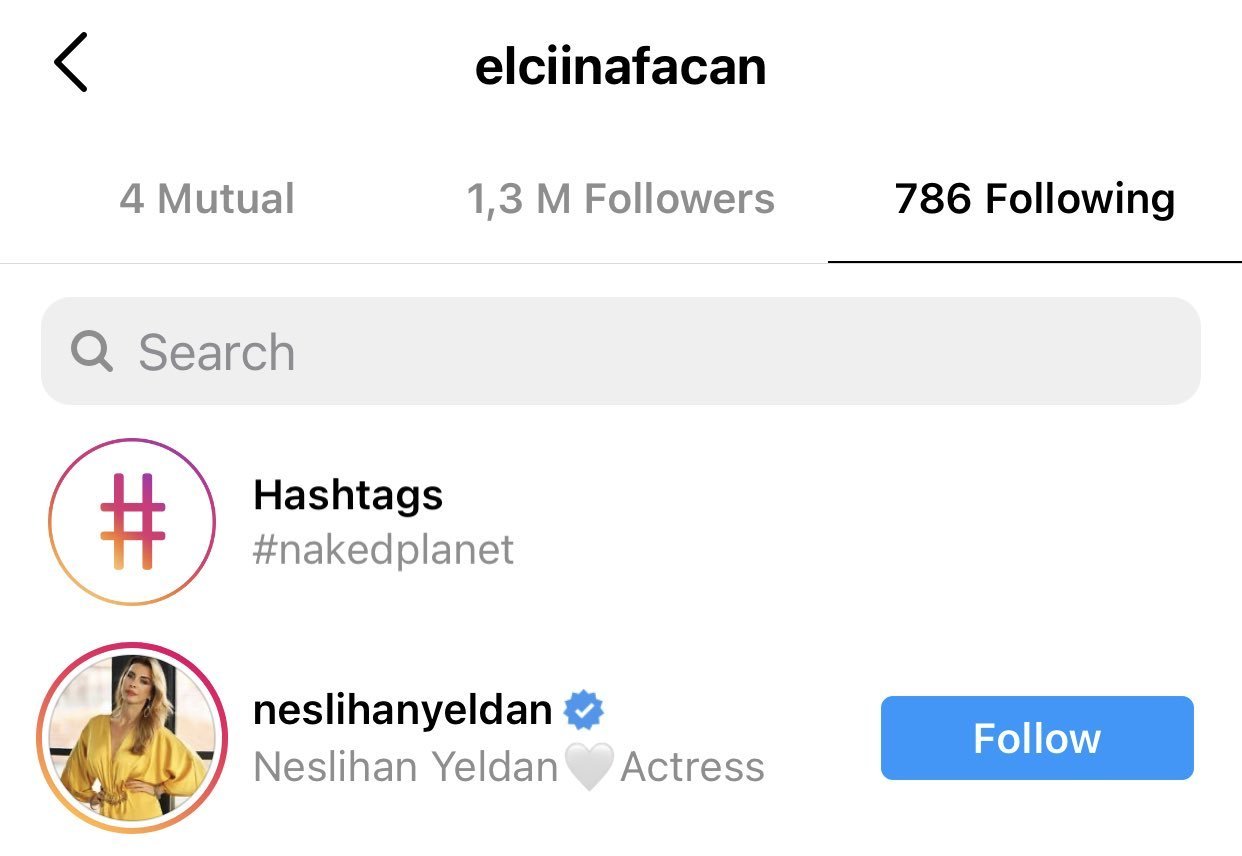Screen dimensions: 1242x856
Task: Tap the white heart emoji in bio
Action: pyautogui.click(x=589, y=768)
